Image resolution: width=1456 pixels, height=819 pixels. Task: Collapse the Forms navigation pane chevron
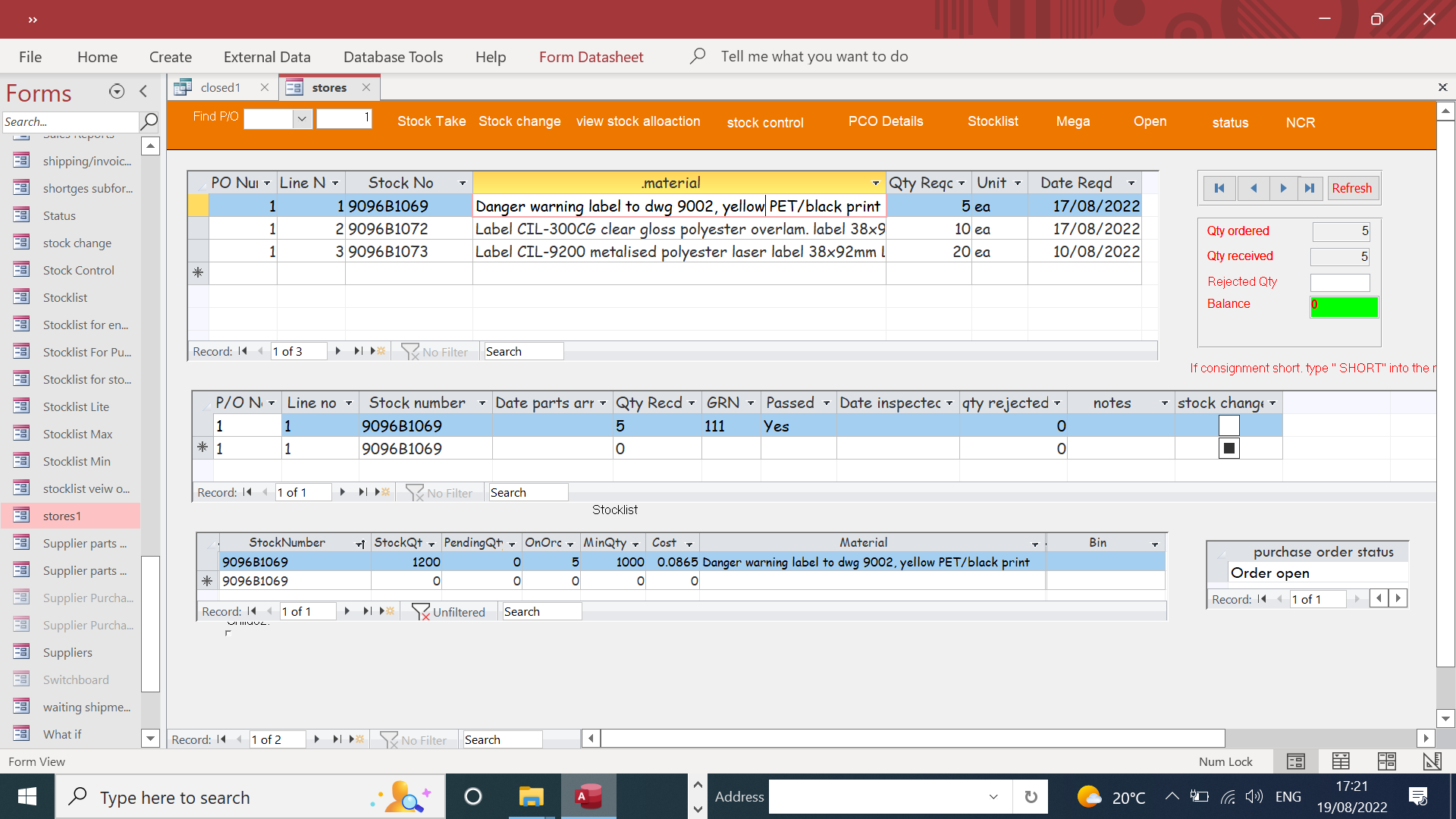point(143,91)
